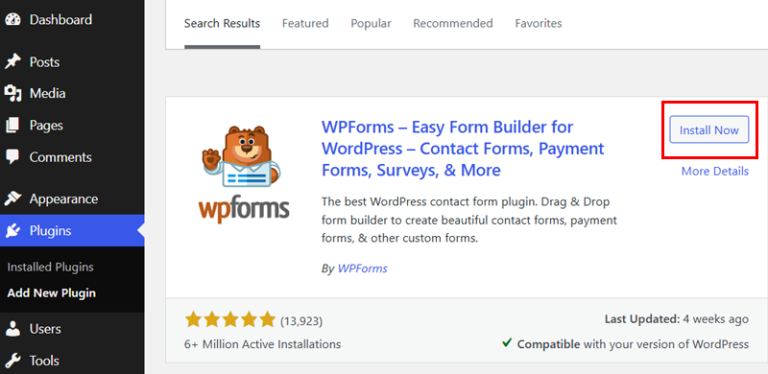Visit the WPForms author link
This screenshot has width=768, height=374.
coord(362,269)
